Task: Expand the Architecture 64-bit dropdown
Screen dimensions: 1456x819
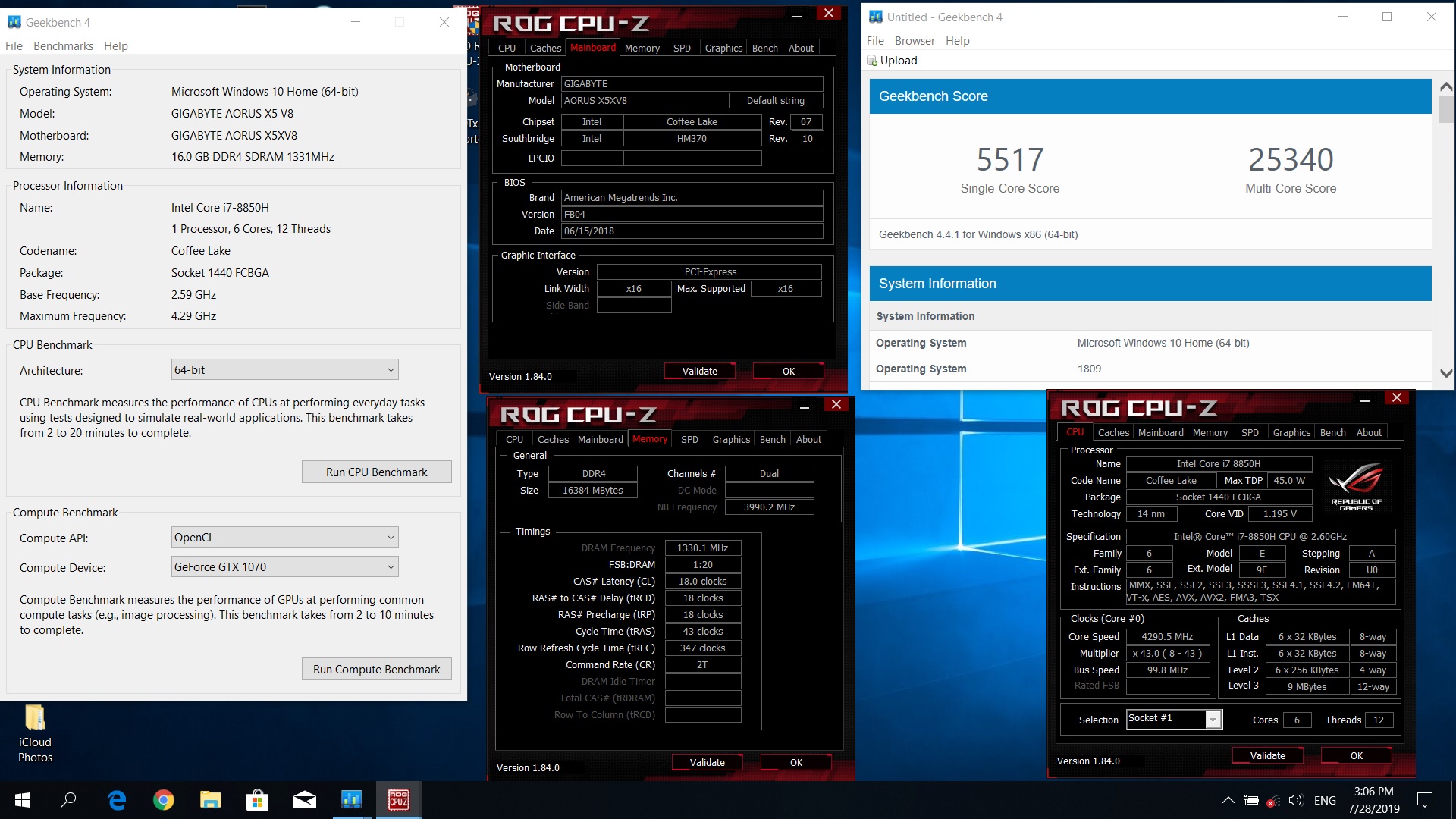Action: pyautogui.click(x=284, y=370)
